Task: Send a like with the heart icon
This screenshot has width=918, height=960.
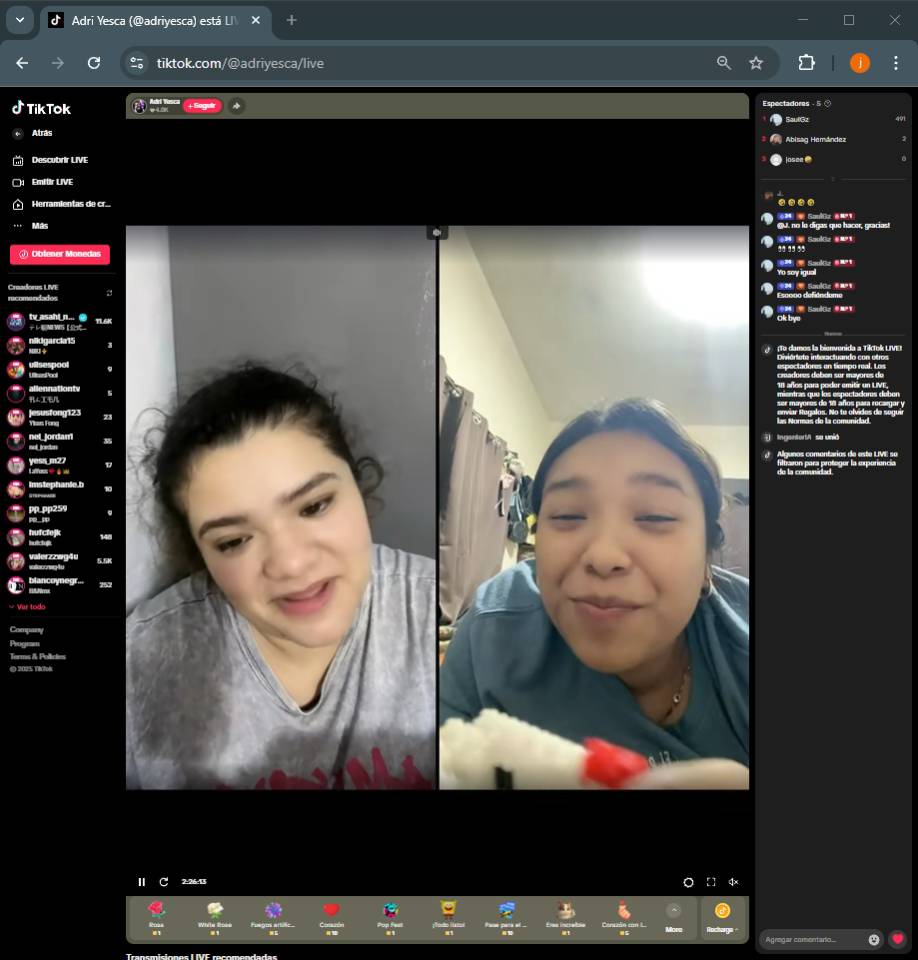Action: (x=898, y=940)
